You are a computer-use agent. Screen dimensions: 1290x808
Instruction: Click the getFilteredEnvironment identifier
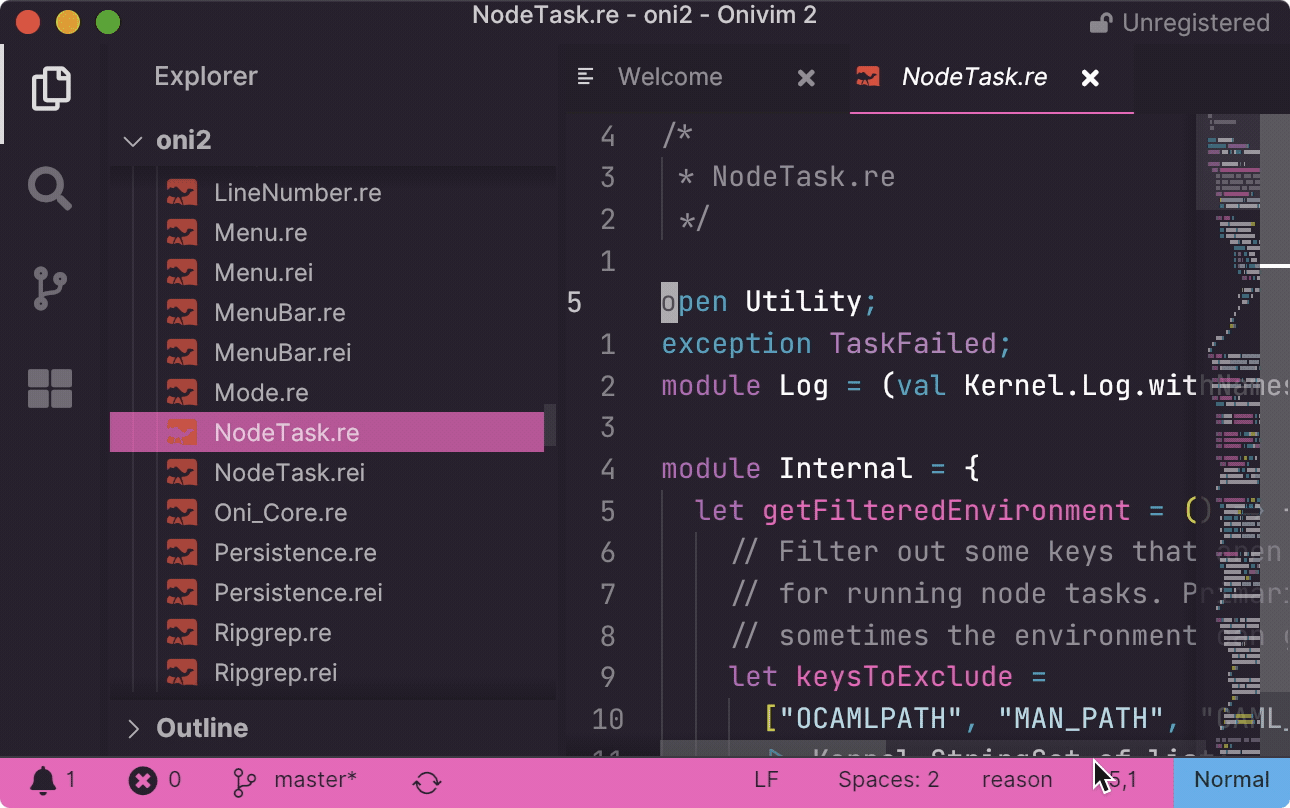point(946,511)
